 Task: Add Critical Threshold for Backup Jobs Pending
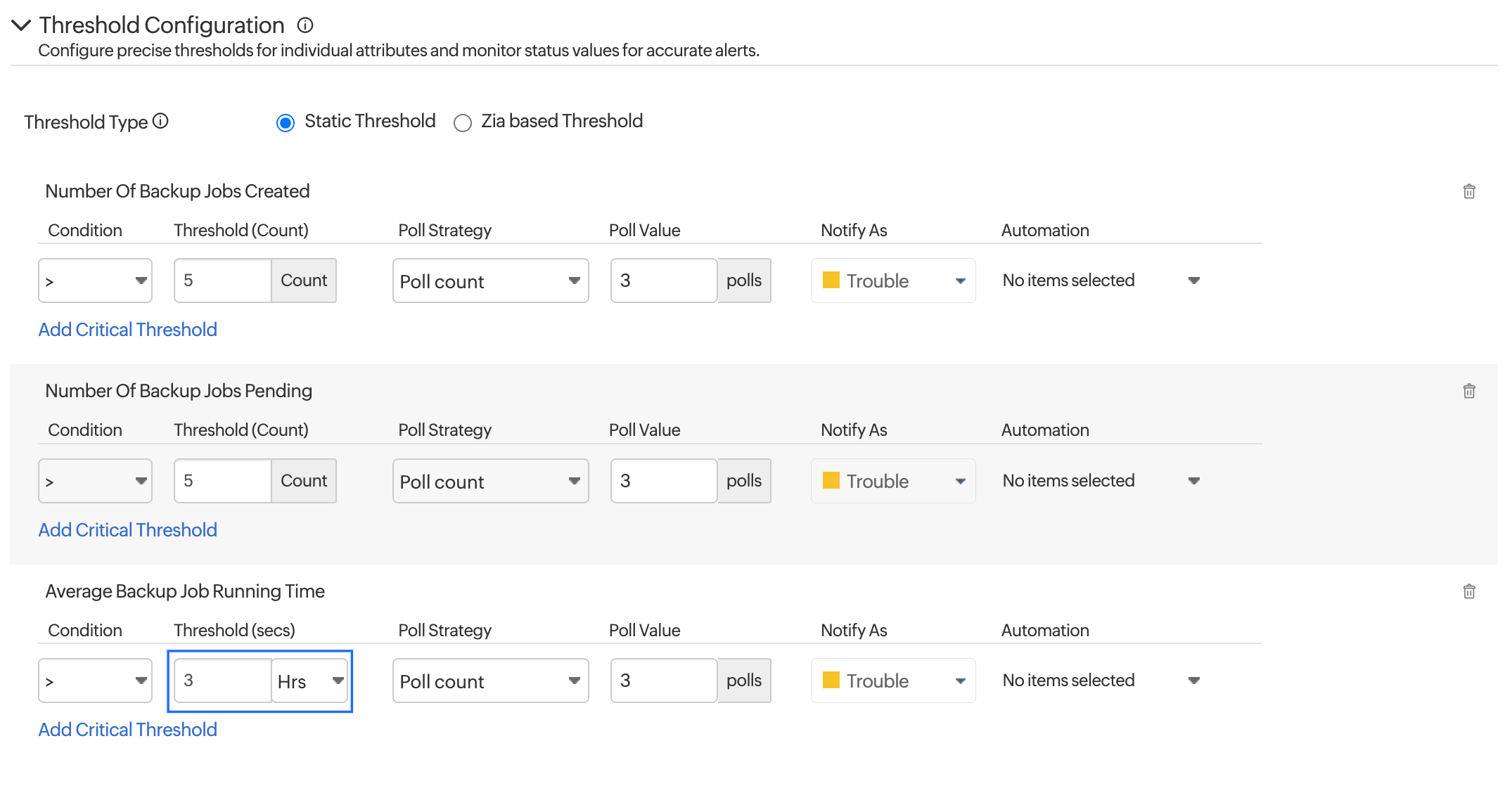[127, 530]
